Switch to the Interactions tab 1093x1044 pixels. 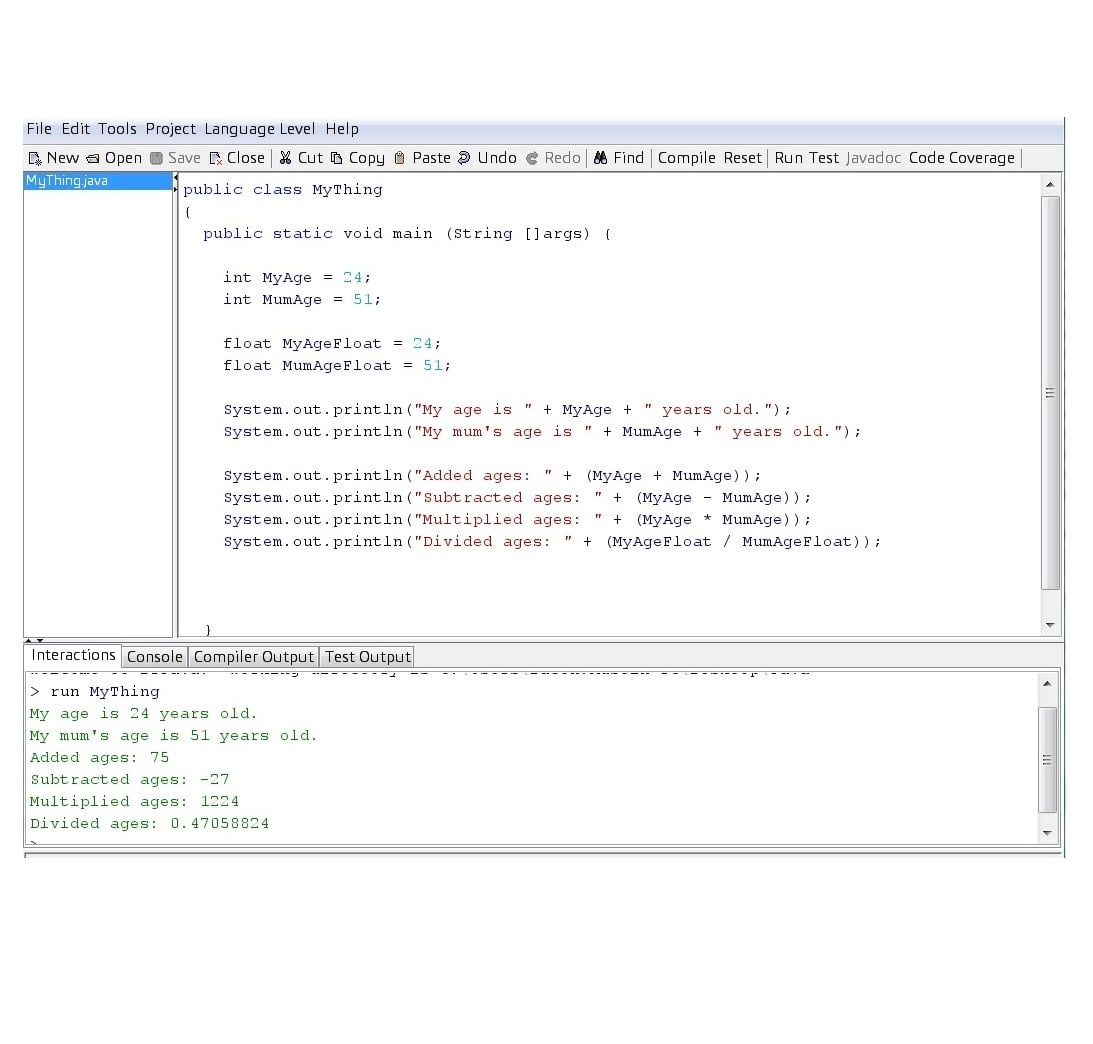pyautogui.click(x=73, y=655)
